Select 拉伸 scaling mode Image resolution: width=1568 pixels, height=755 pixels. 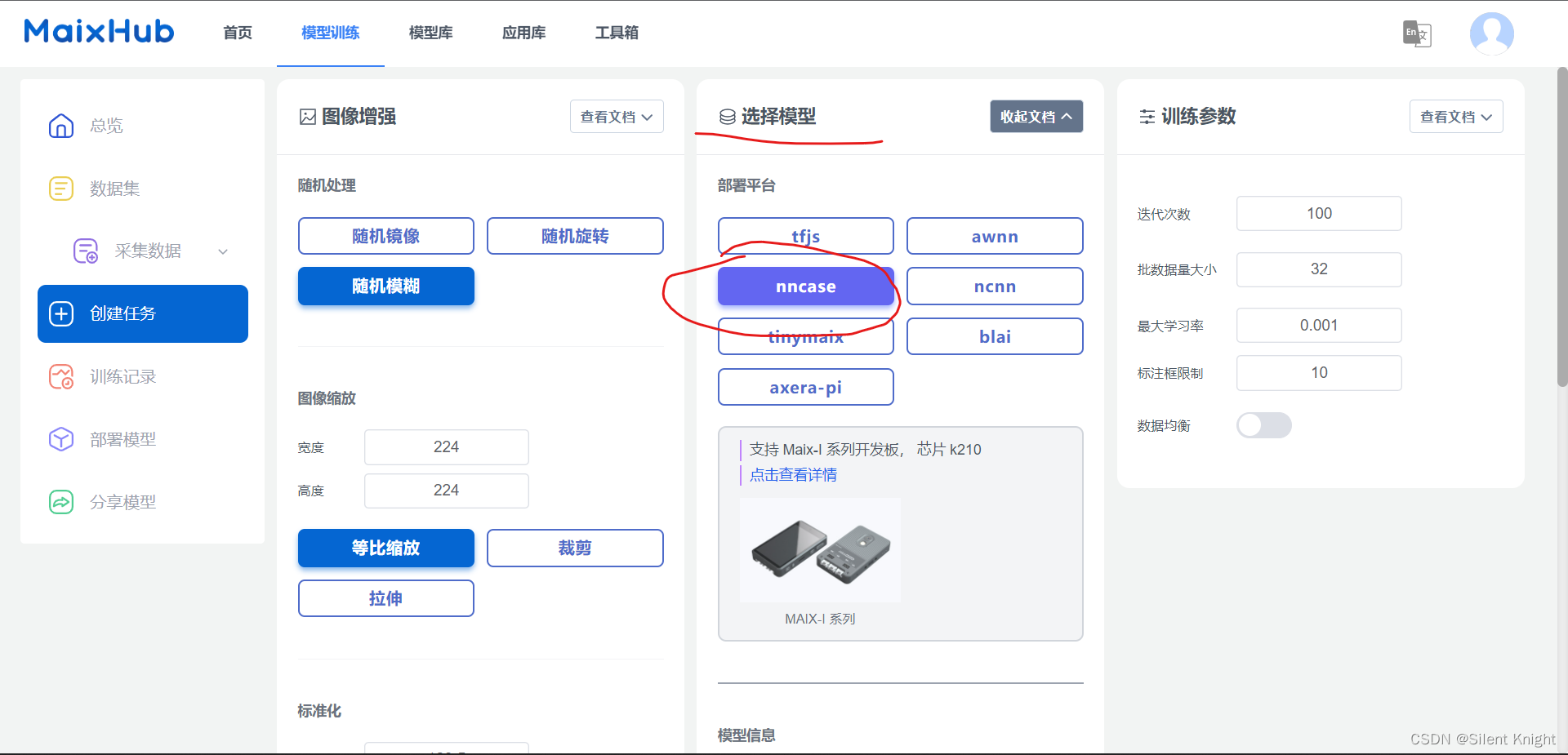[386, 598]
